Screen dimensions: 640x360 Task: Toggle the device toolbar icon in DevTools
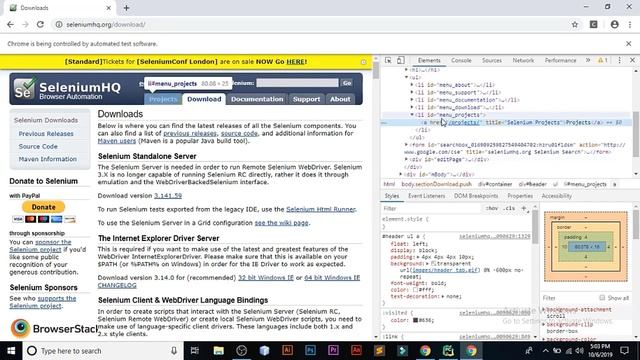pyautogui.click(x=400, y=60)
